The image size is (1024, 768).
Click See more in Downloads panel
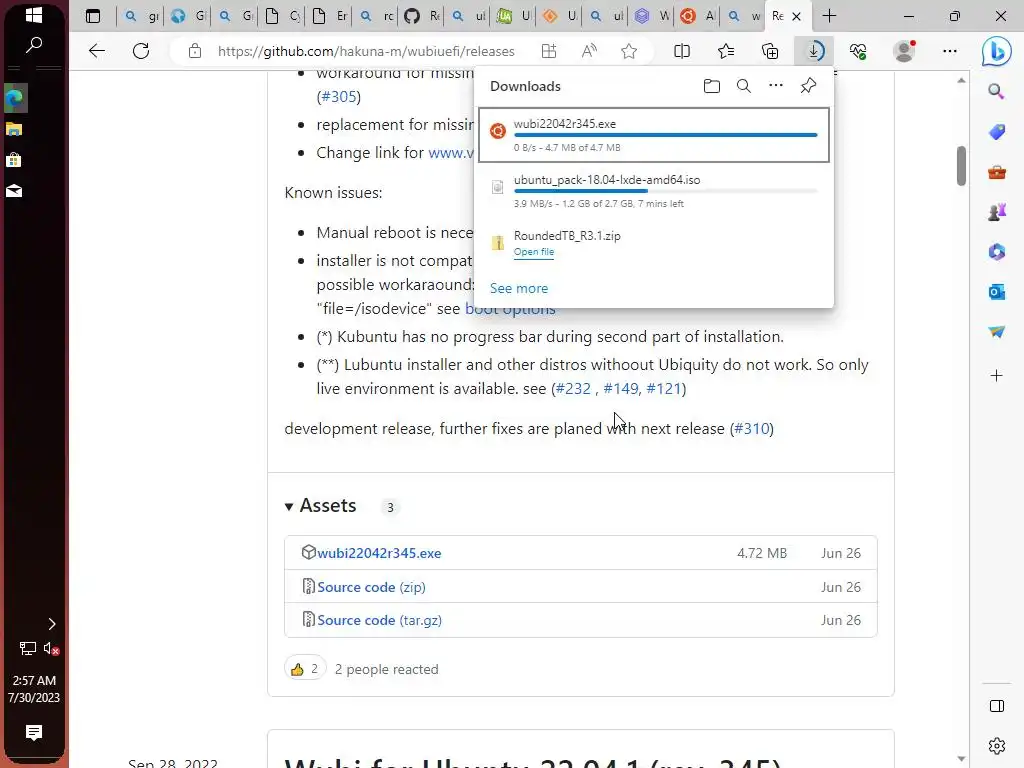click(x=519, y=288)
